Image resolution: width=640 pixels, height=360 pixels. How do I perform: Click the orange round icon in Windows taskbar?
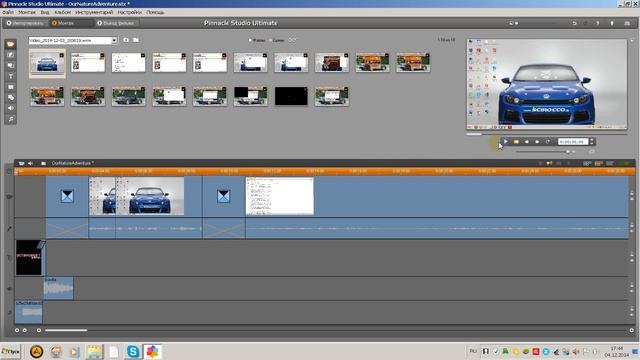tap(36, 351)
